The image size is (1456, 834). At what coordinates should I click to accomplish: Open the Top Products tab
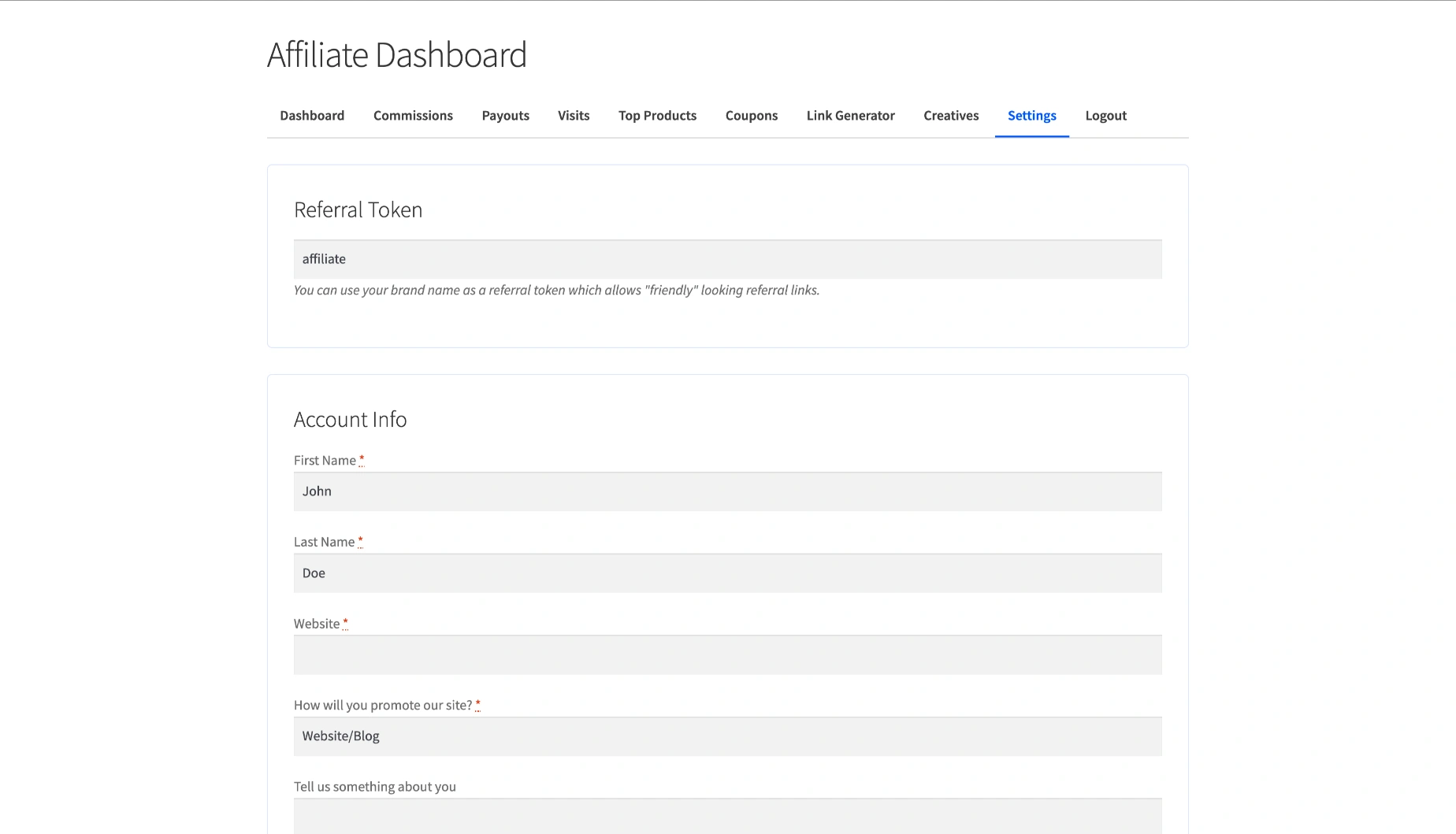point(657,116)
